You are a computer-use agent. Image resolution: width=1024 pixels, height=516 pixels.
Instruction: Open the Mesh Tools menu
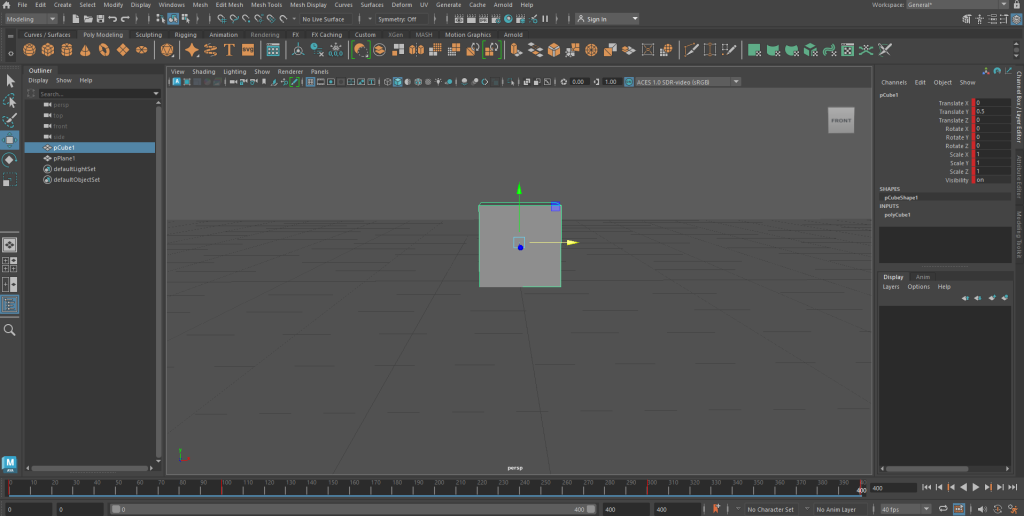pyautogui.click(x=266, y=5)
